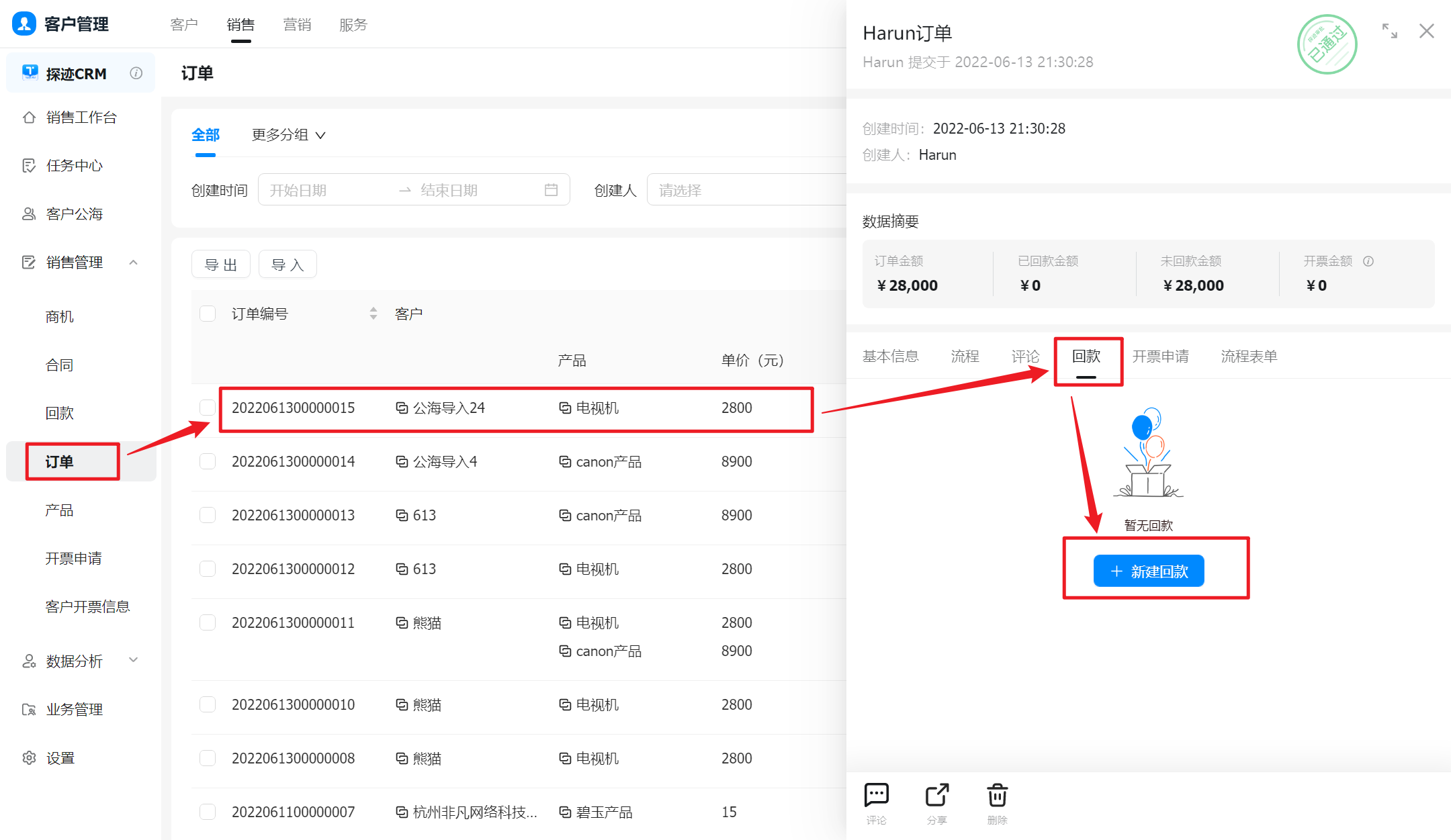This screenshot has width=1451, height=840.
Task: Click the 新建回款 button
Action: click(1149, 571)
